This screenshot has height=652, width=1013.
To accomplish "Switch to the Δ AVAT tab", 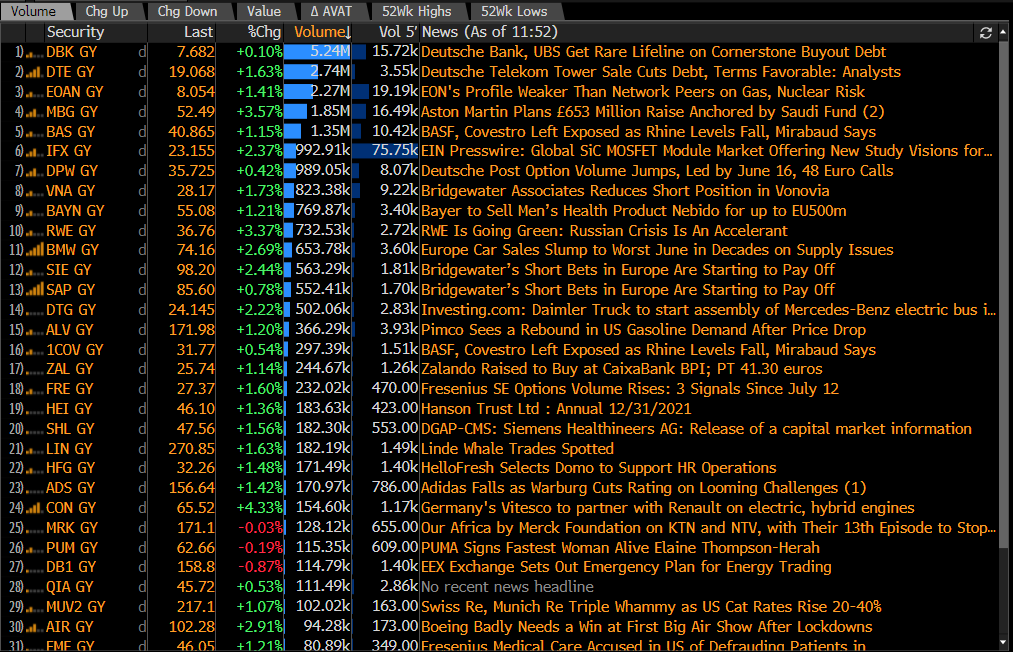I will coord(331,12).
